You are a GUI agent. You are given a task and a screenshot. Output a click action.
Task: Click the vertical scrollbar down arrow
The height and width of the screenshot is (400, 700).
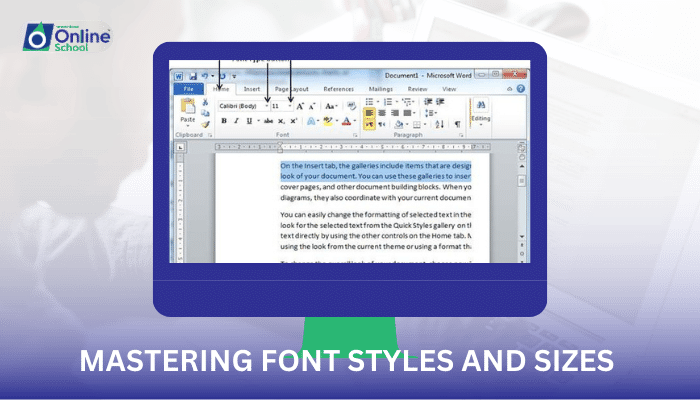tap(522, 237)
